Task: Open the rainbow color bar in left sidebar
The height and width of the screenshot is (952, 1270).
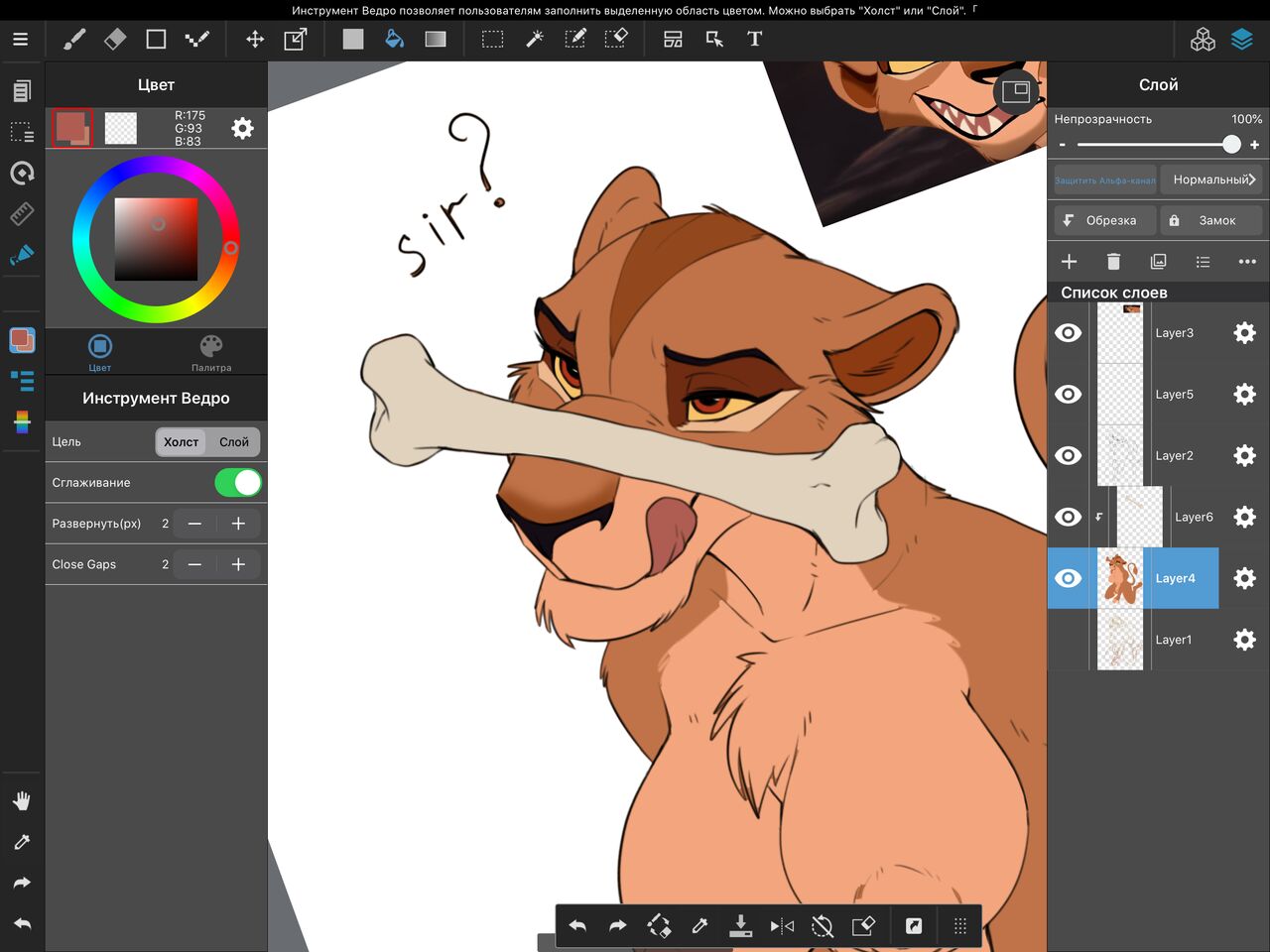Action: [22, 422]
